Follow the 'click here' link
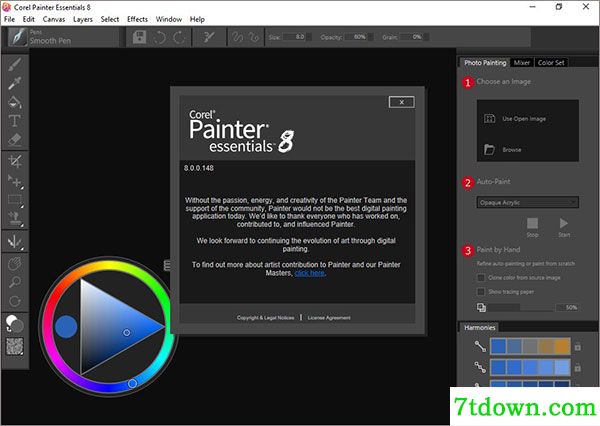 pos(310,273)
